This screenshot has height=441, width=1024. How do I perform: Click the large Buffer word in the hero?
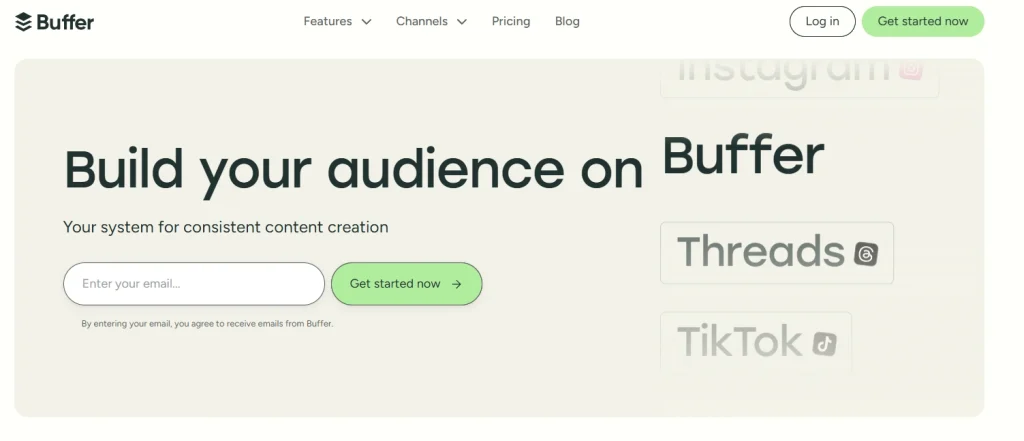(743, 155)
